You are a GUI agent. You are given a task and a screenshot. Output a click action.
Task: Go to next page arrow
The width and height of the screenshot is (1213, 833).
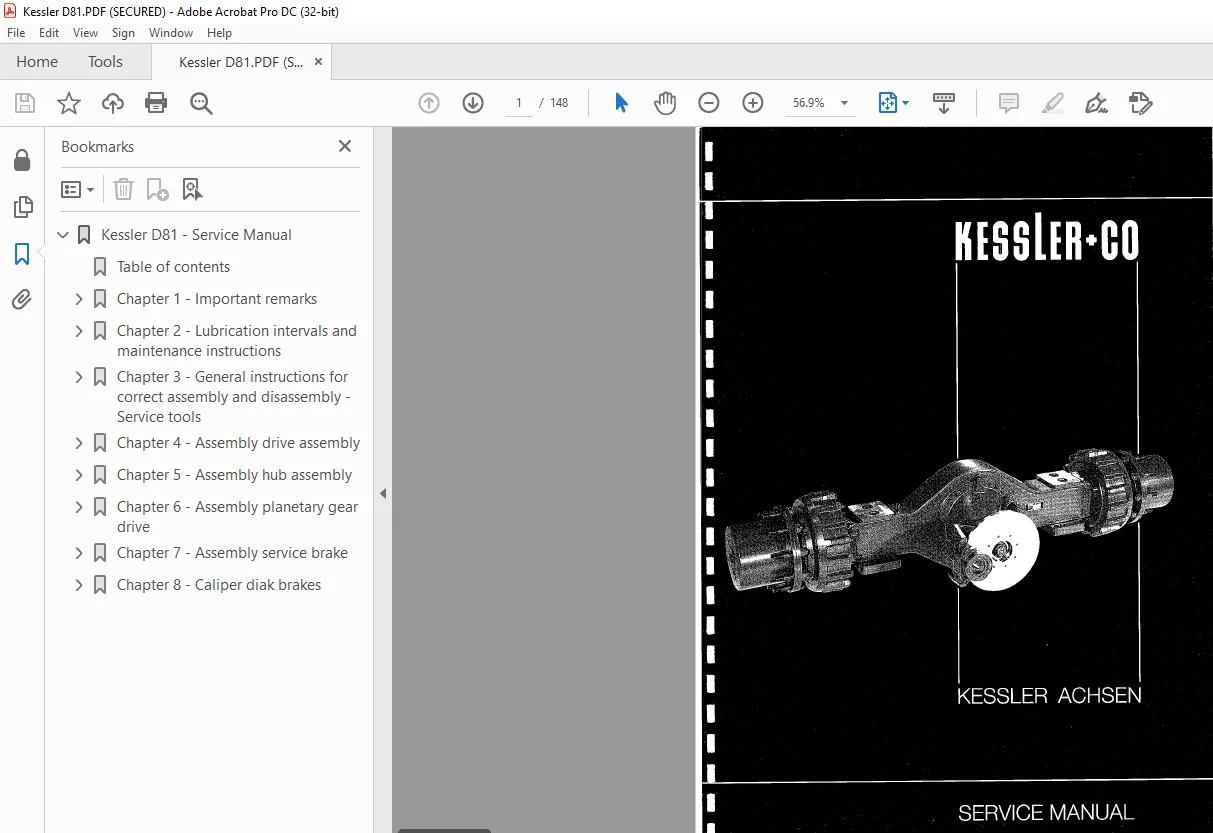click(x=473, y=103)
